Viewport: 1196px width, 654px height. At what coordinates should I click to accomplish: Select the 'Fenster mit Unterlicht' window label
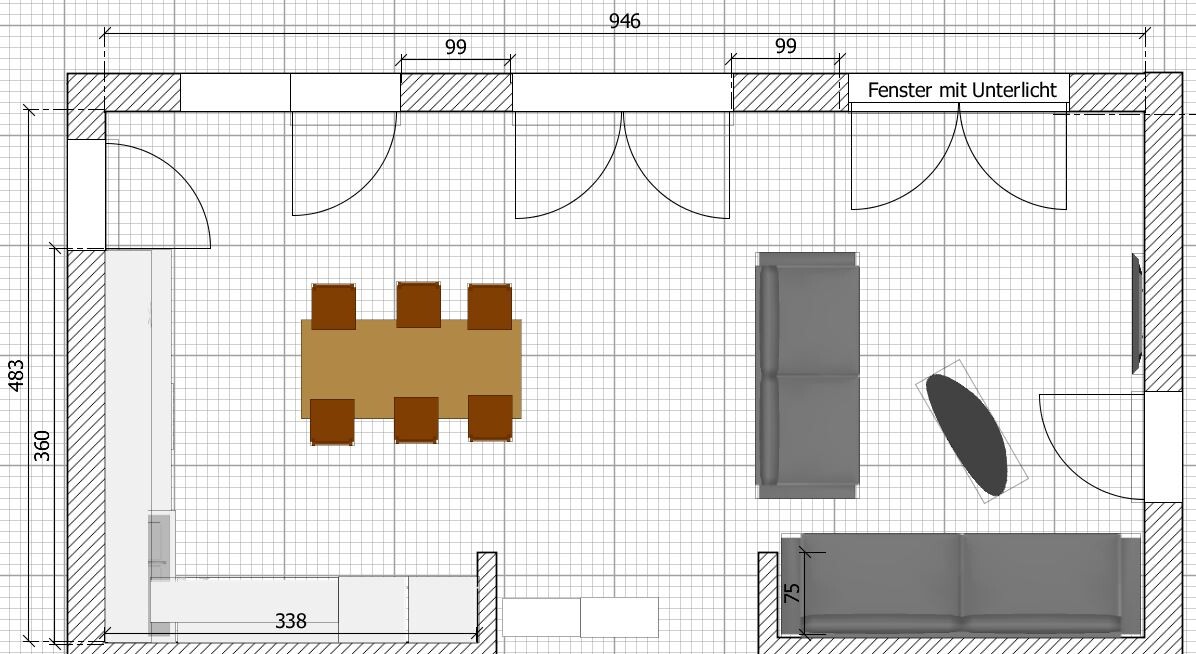961,90
